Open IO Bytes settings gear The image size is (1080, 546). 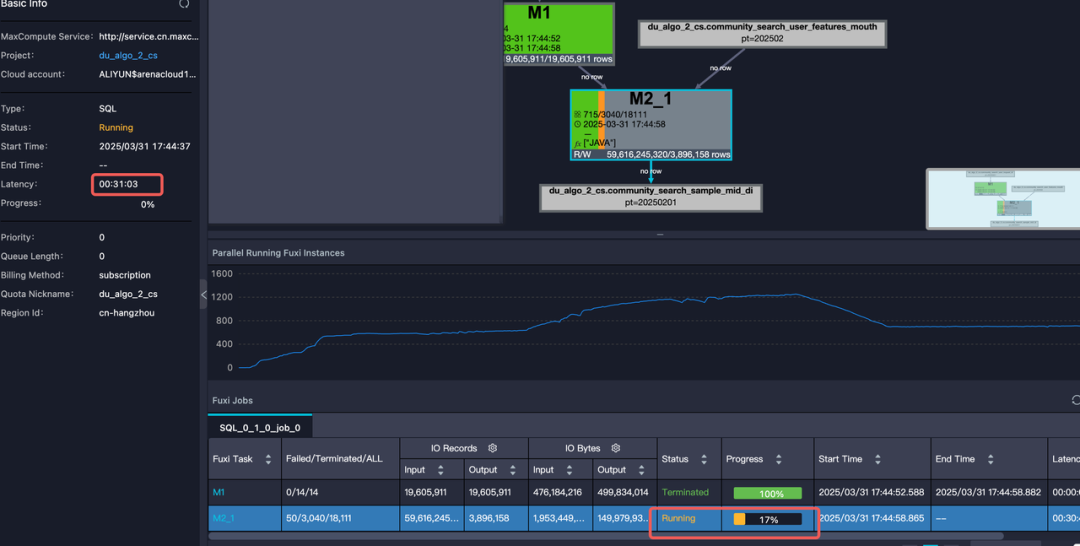pos(616,448)
